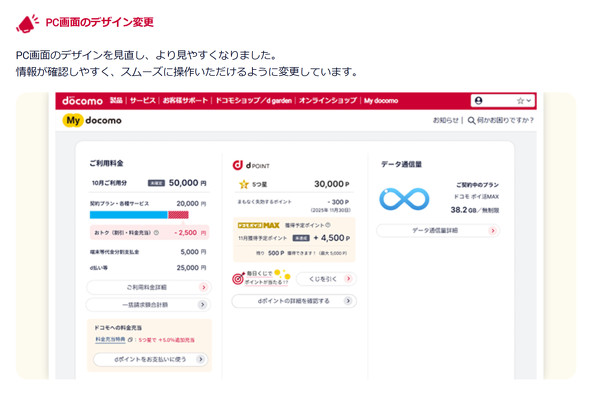
Task: Open dポイントの詳細を確認する button
Action: click(294, 301)
